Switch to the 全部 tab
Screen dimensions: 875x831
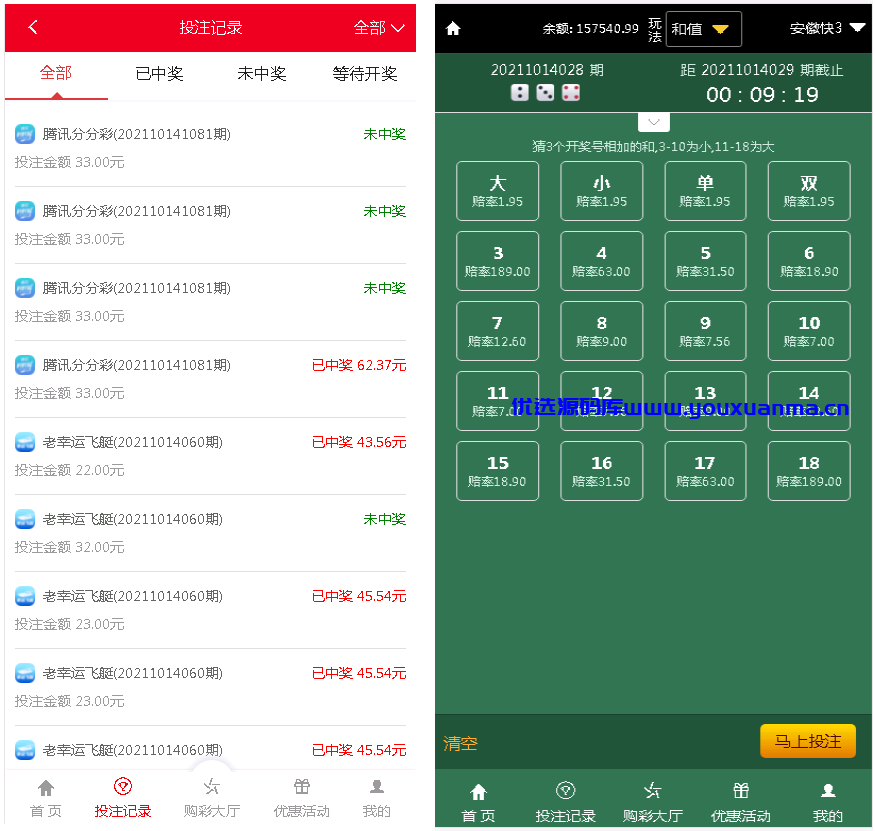tap(56, 73)
